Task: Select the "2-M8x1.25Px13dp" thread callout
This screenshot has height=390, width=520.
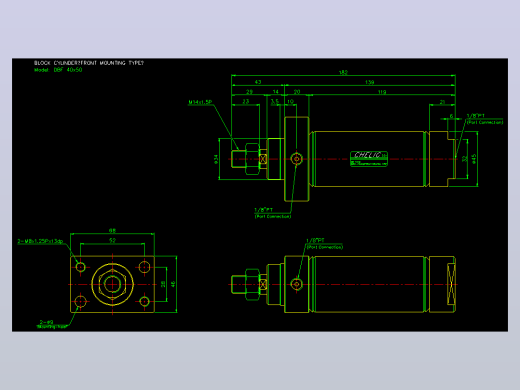Action: coord(40,241)
